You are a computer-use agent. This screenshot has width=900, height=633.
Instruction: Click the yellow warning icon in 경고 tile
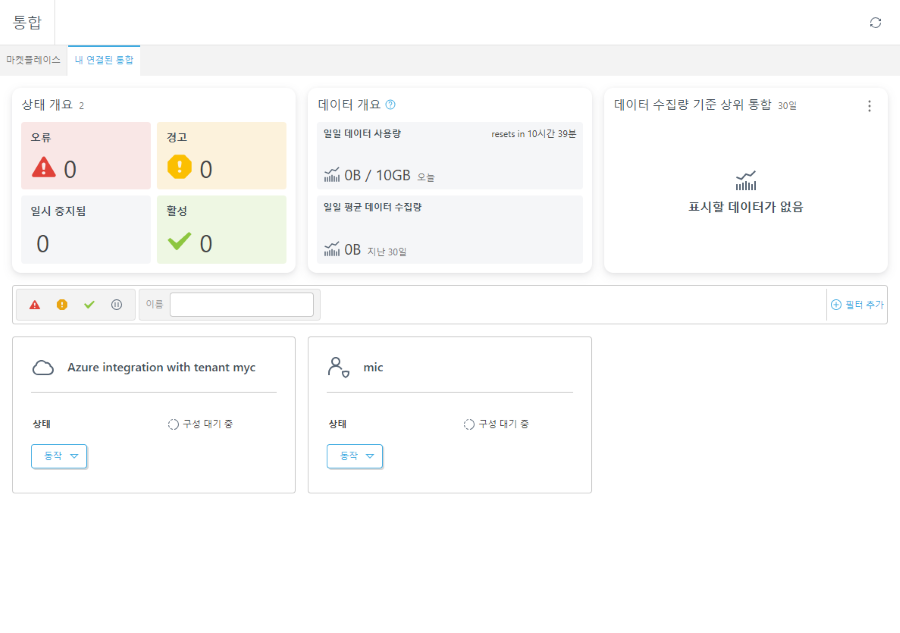pyautogui.click(x=179, y=168)
